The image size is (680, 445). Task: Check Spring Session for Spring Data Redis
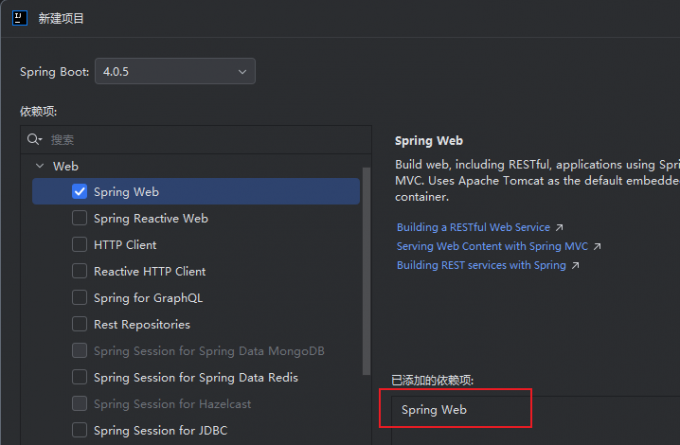coord(79,377)
